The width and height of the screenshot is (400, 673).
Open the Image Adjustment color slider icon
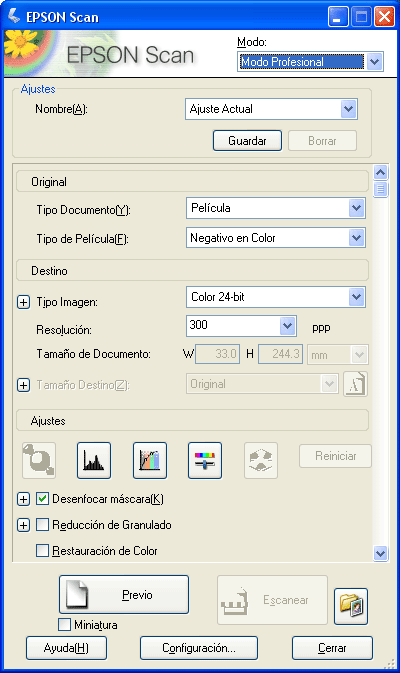pyautogui.click(x=205, y=461)
